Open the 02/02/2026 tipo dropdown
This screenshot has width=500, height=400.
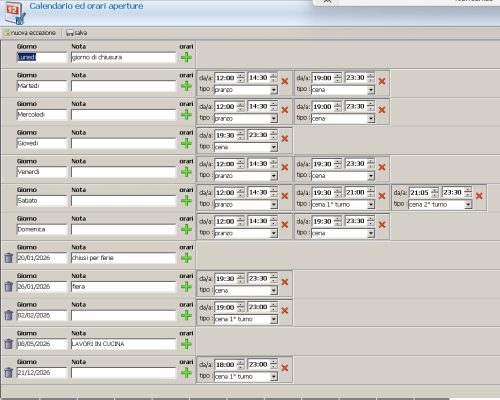[x=274, y=319]
